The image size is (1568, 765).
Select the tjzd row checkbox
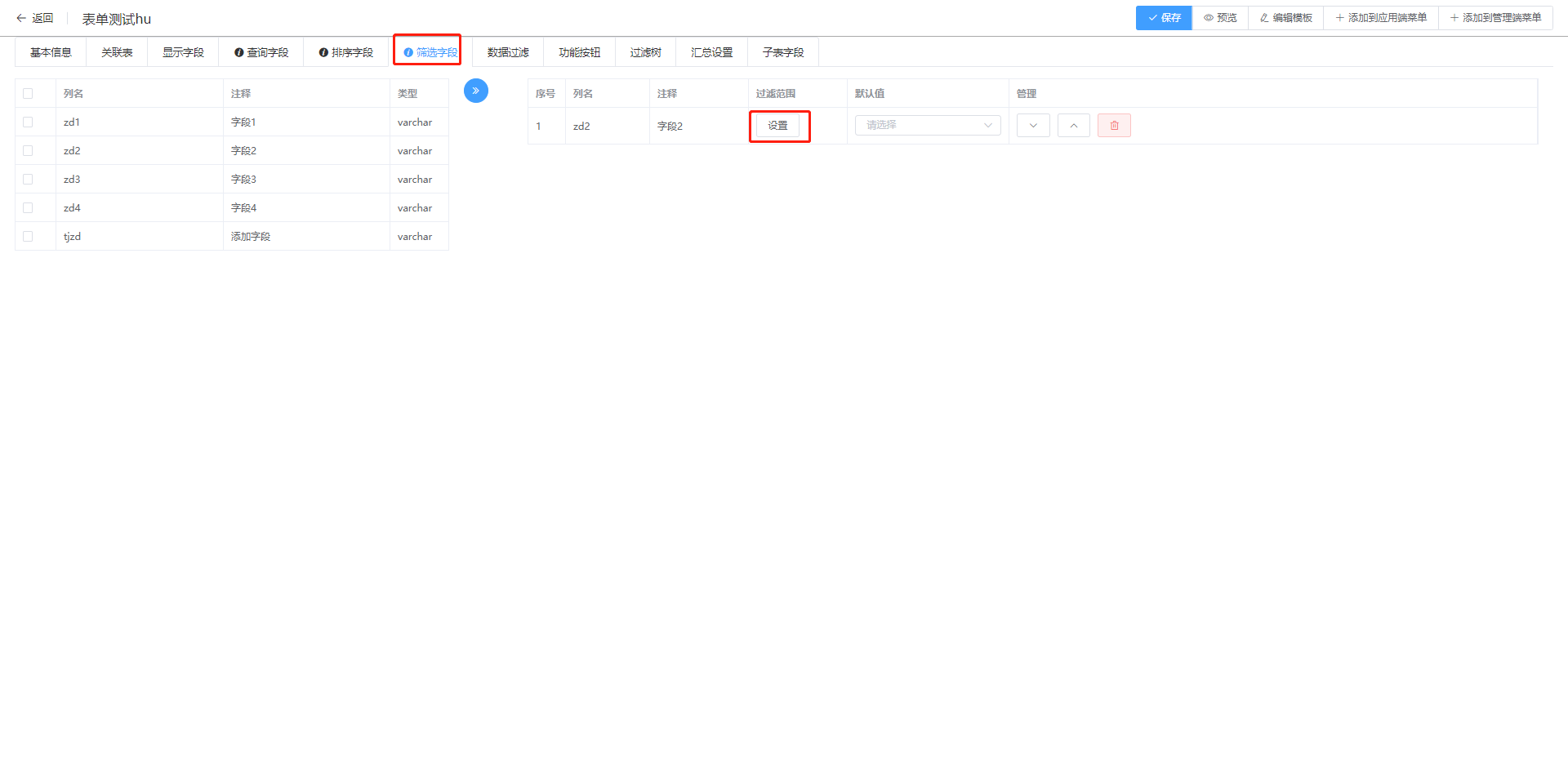pyautogui.click(x=28, y=237)
